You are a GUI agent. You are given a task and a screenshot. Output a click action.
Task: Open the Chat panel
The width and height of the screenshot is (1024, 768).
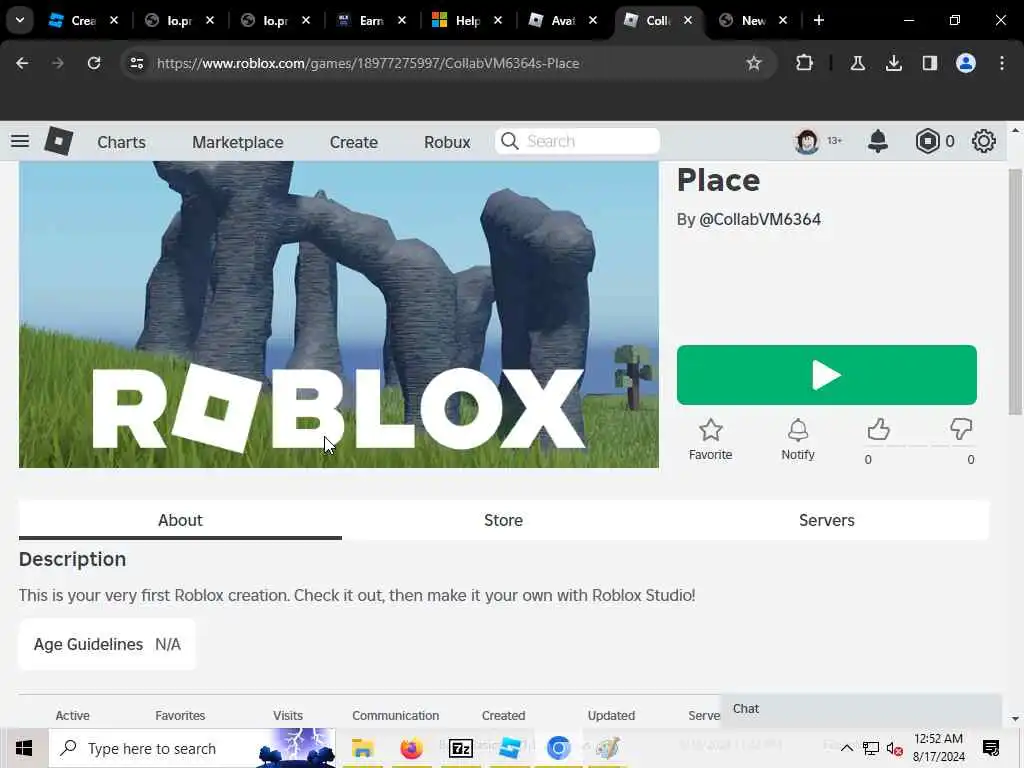(861, 709)
